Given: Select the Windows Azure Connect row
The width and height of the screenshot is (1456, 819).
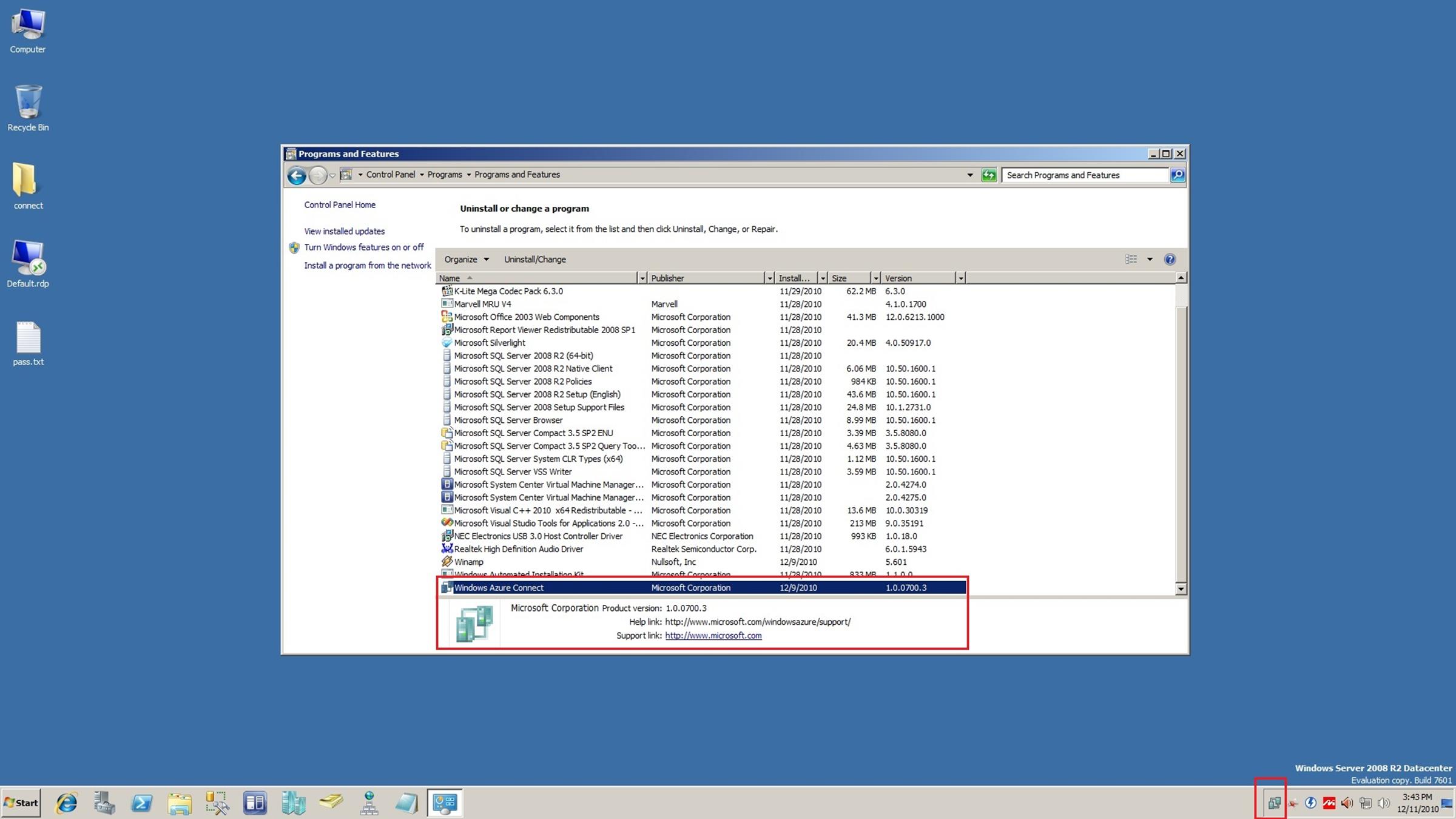Looking at the screenshot, I should [x=701, y=588].
